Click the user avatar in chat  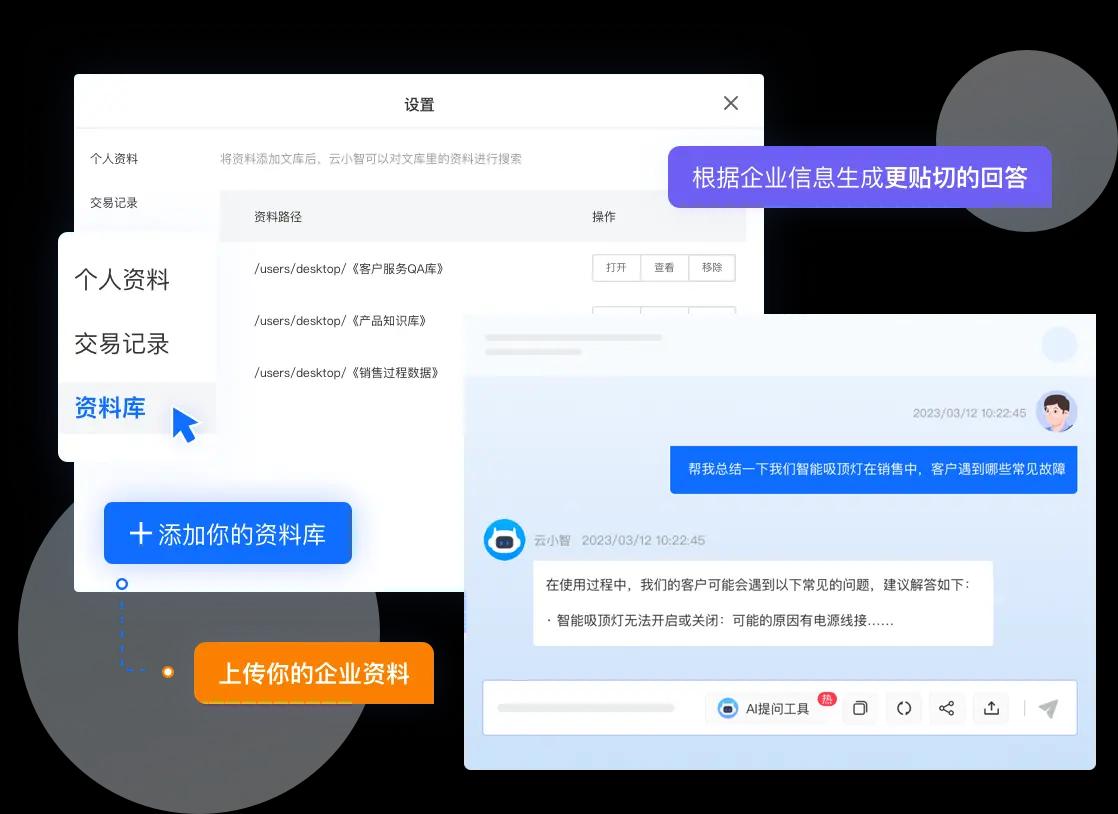(x=1057, y=411)
